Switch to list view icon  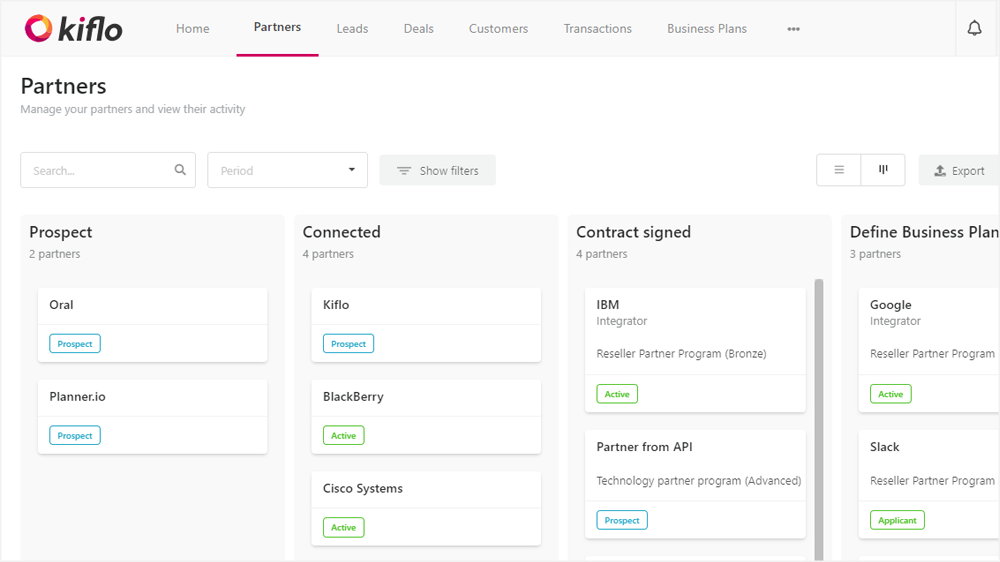pyautogui.click(x=839, y=170)
